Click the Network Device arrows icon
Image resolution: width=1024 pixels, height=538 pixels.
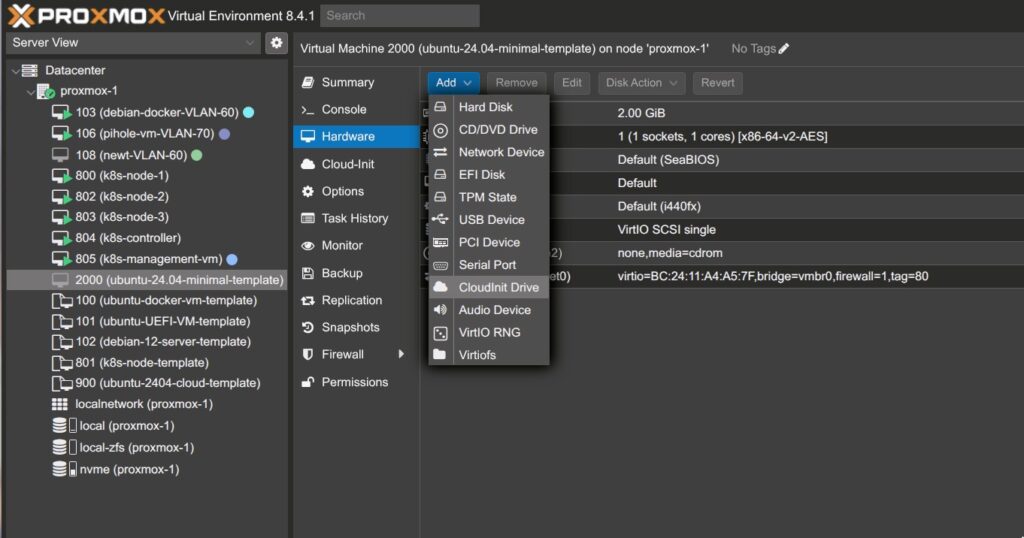click(440, 152)
